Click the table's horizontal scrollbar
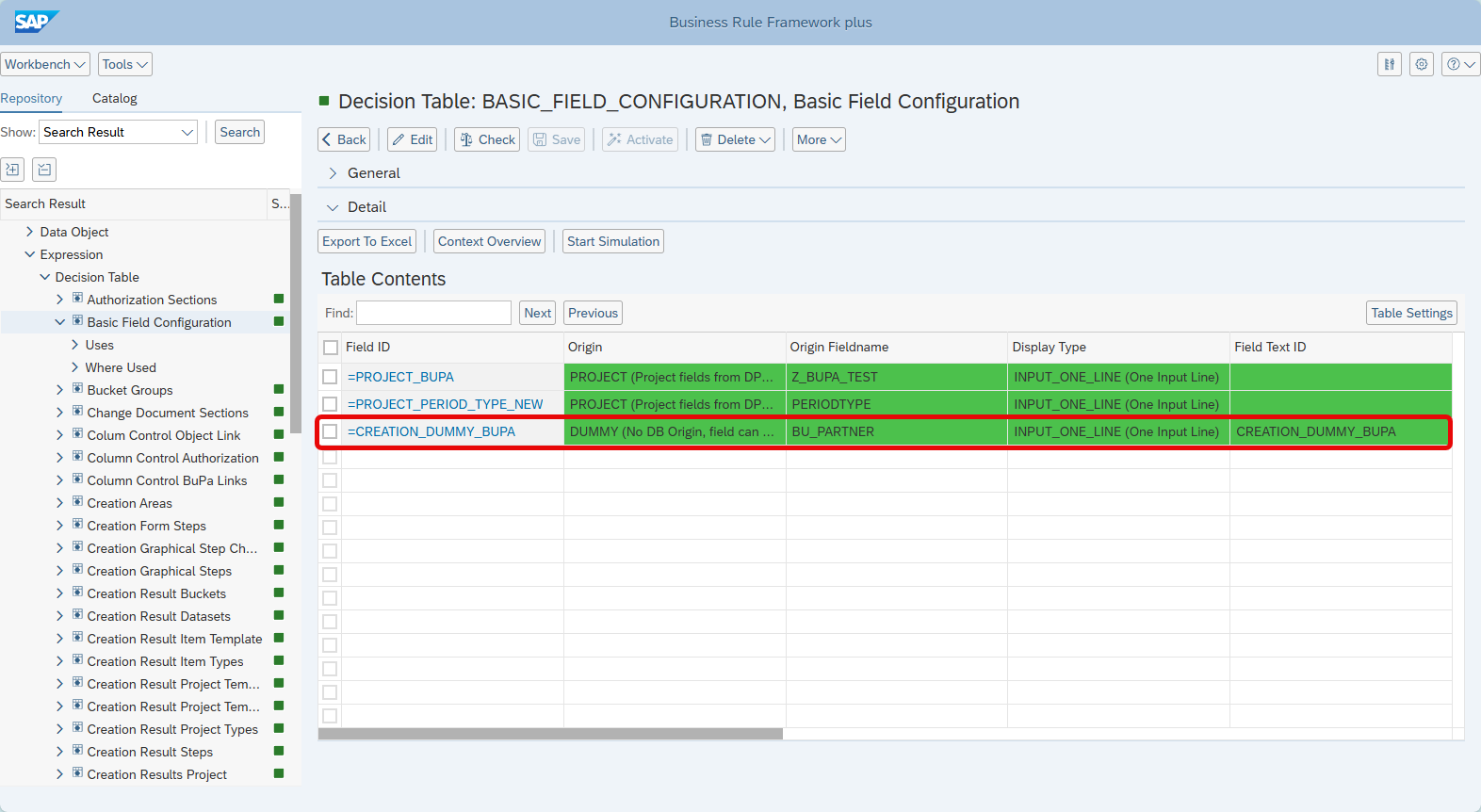Screen dimensions: 1481x812 550,734
